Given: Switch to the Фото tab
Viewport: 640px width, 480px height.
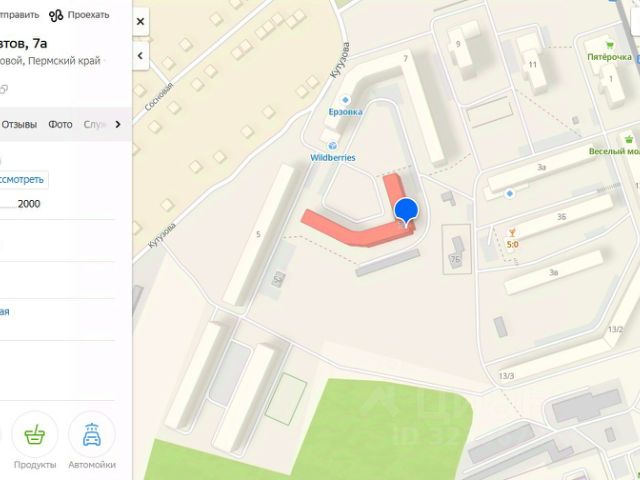Looking at the screenshot, I should tap(60, 124).
